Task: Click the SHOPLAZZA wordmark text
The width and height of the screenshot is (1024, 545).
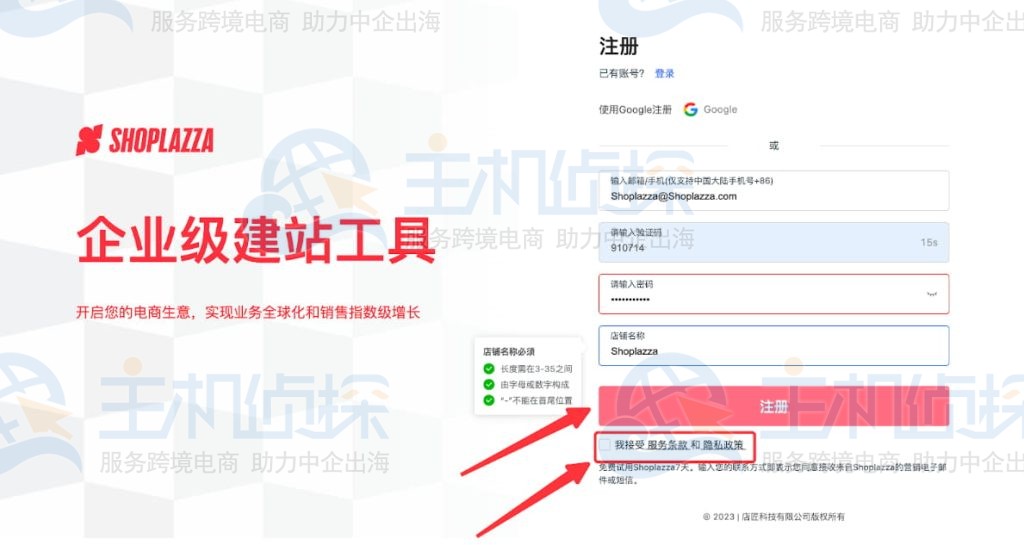Action: click(161, 141)
